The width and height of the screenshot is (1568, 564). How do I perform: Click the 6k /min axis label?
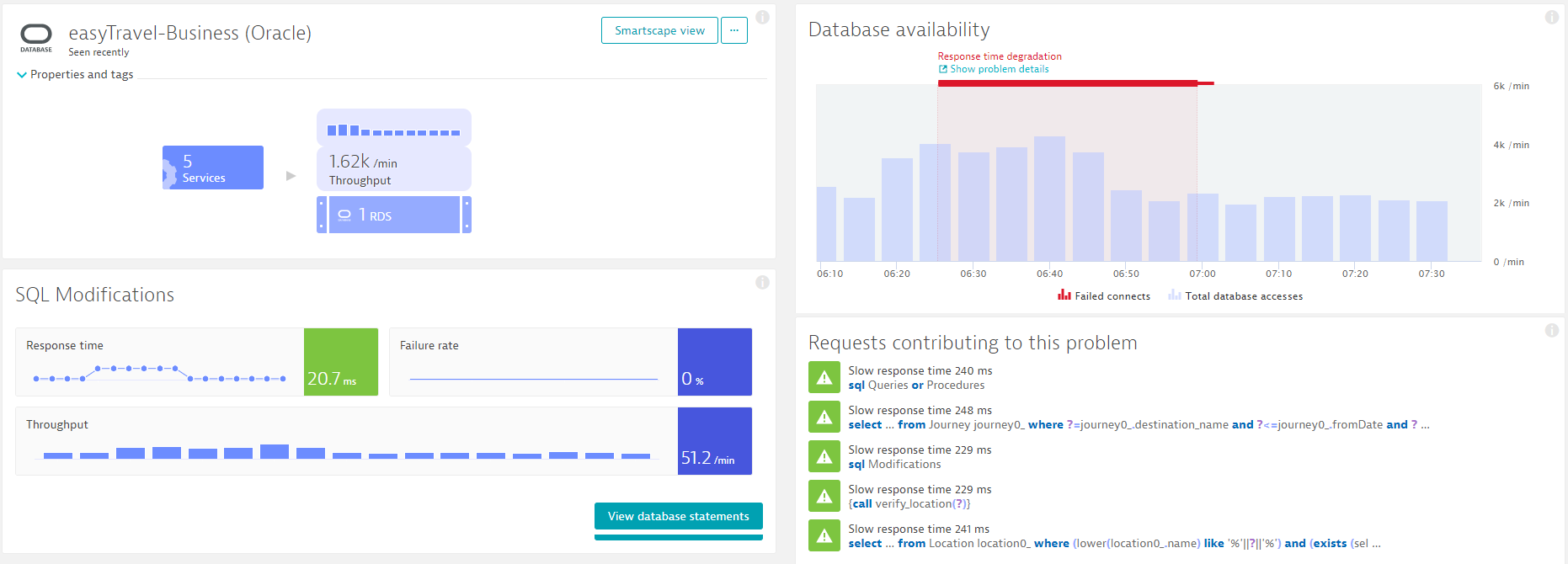(1511, 86)
